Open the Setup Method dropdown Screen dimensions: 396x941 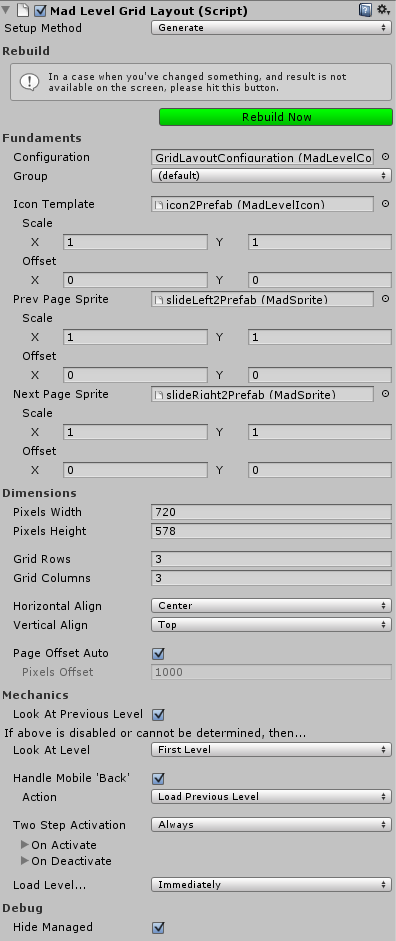tap(271, 28)
